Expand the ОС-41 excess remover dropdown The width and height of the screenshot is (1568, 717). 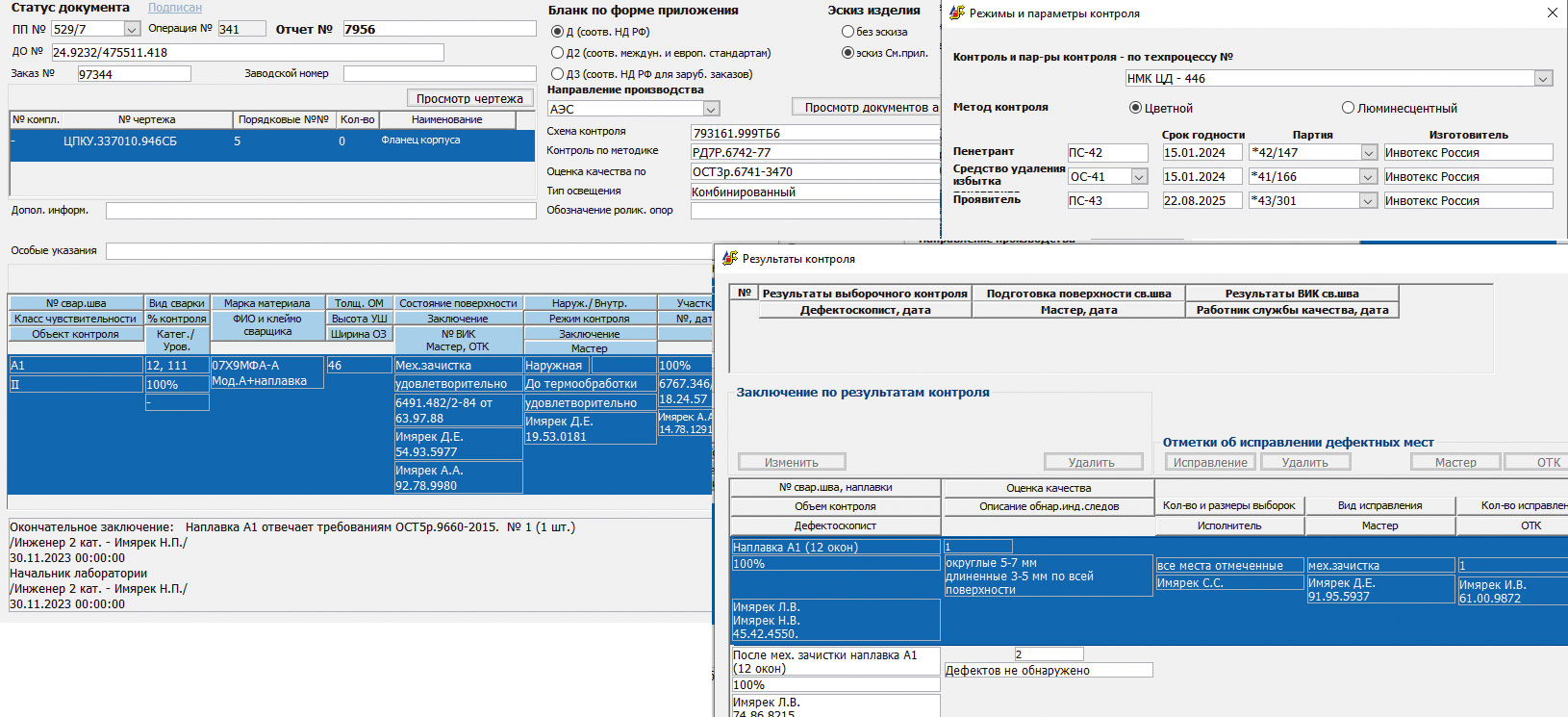click(1139, 177)
